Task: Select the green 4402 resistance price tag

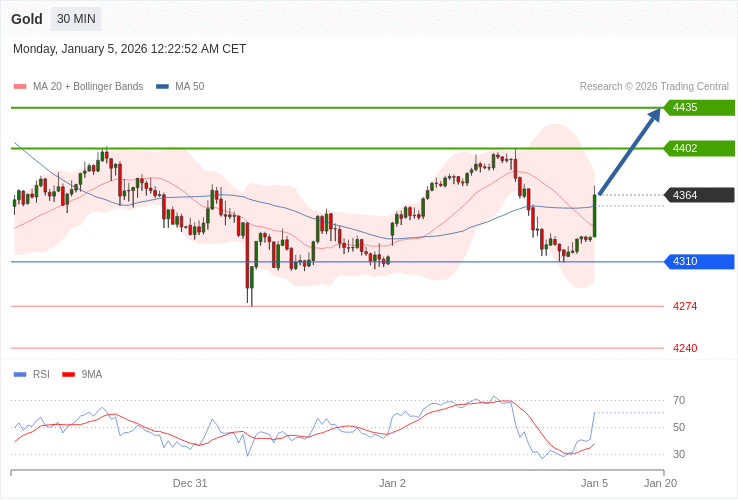Action: tap(698, 148)
